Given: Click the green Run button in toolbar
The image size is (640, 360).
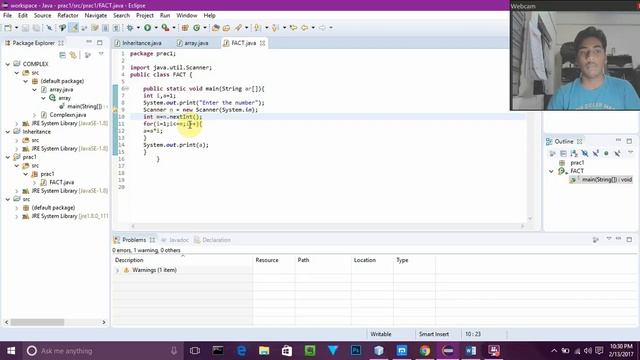Looking at the screenshot, I should (x=147, y=28).
